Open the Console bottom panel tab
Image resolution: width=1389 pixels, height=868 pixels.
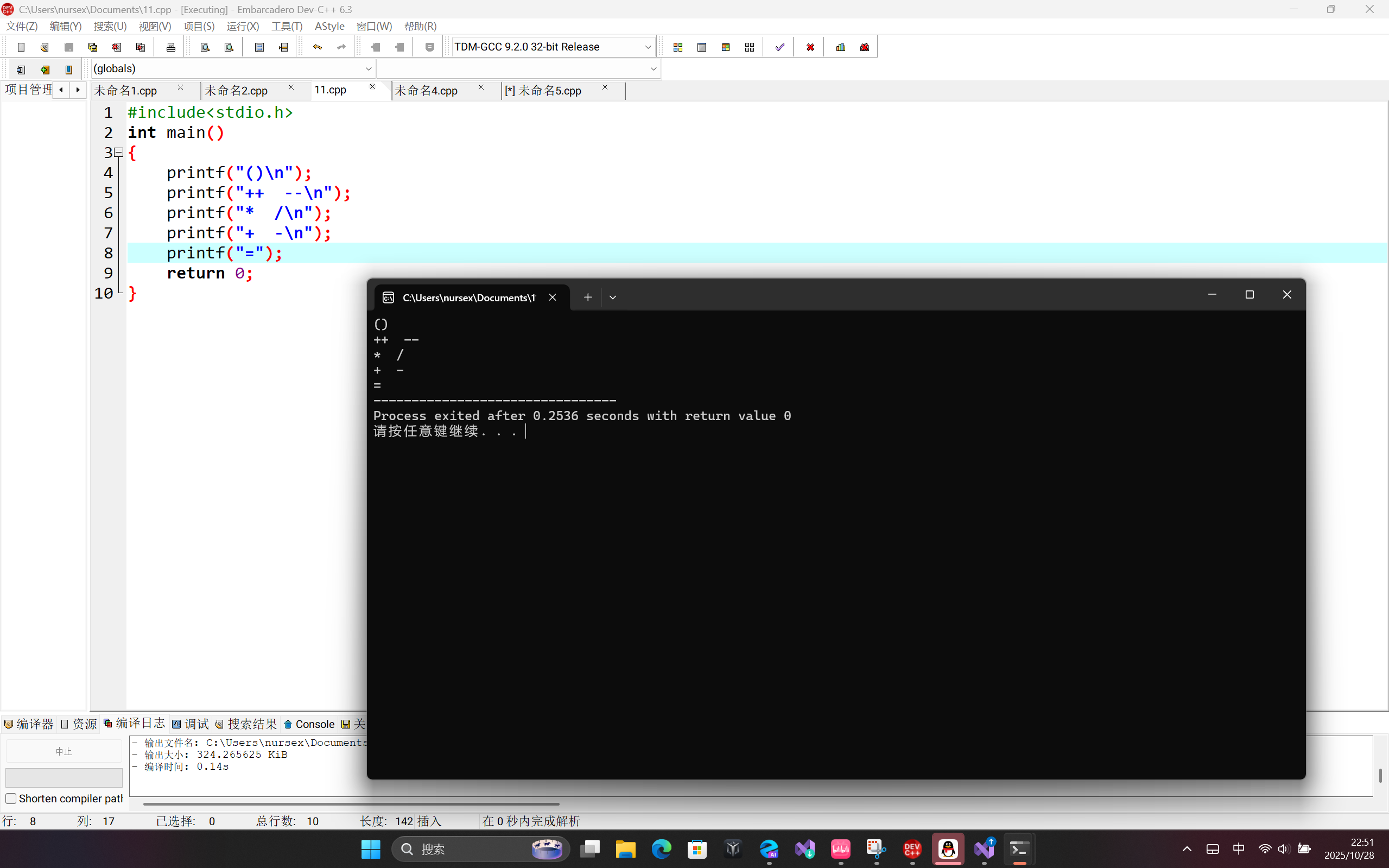tap(309, 725)
